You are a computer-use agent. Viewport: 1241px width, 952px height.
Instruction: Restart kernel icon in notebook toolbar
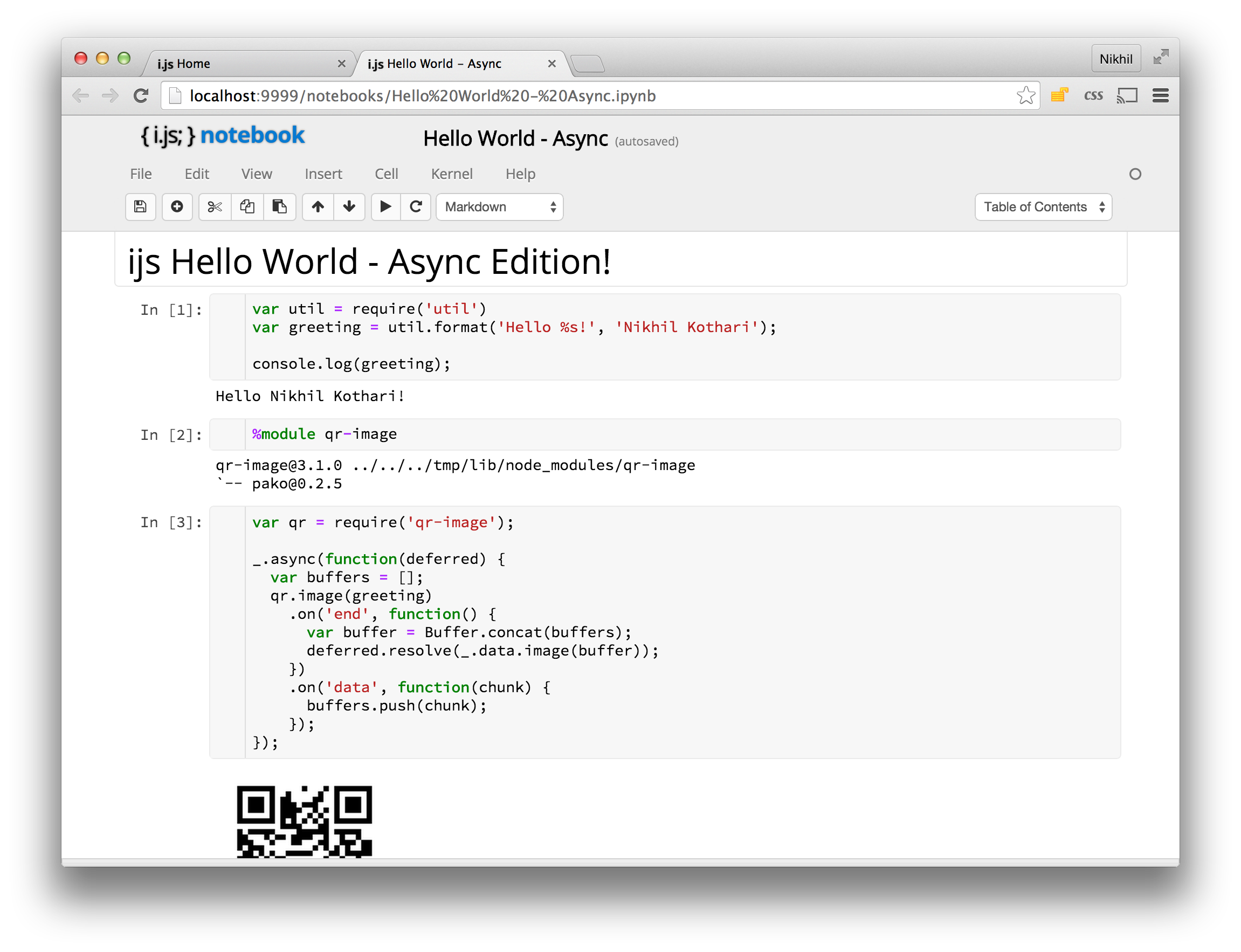(416, 207)
